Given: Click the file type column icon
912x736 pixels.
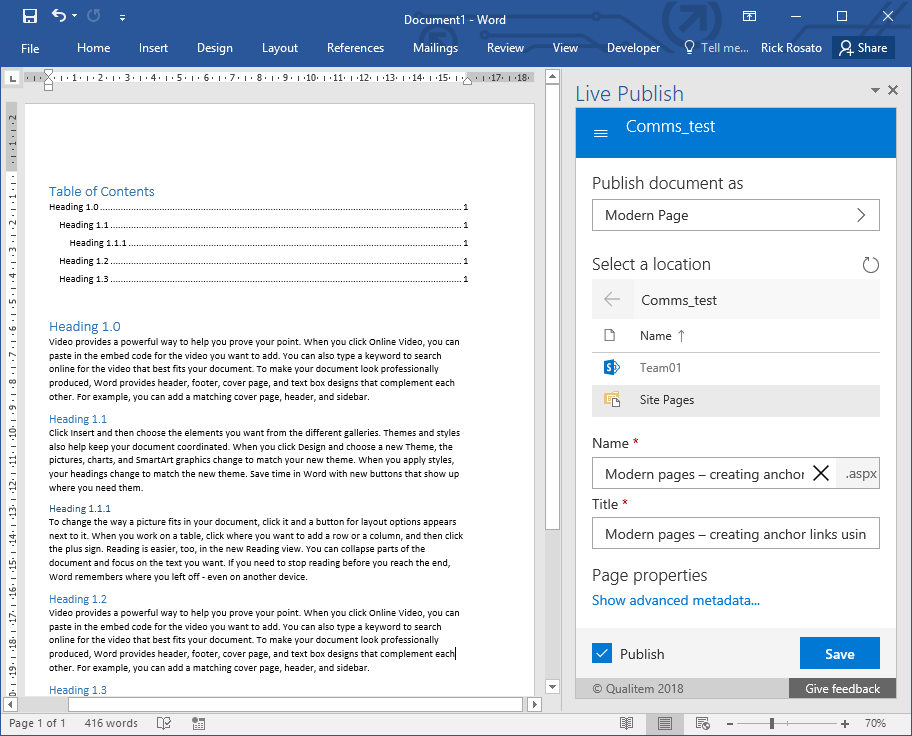Looking at the screenshot, I should [x=610, y=335].
